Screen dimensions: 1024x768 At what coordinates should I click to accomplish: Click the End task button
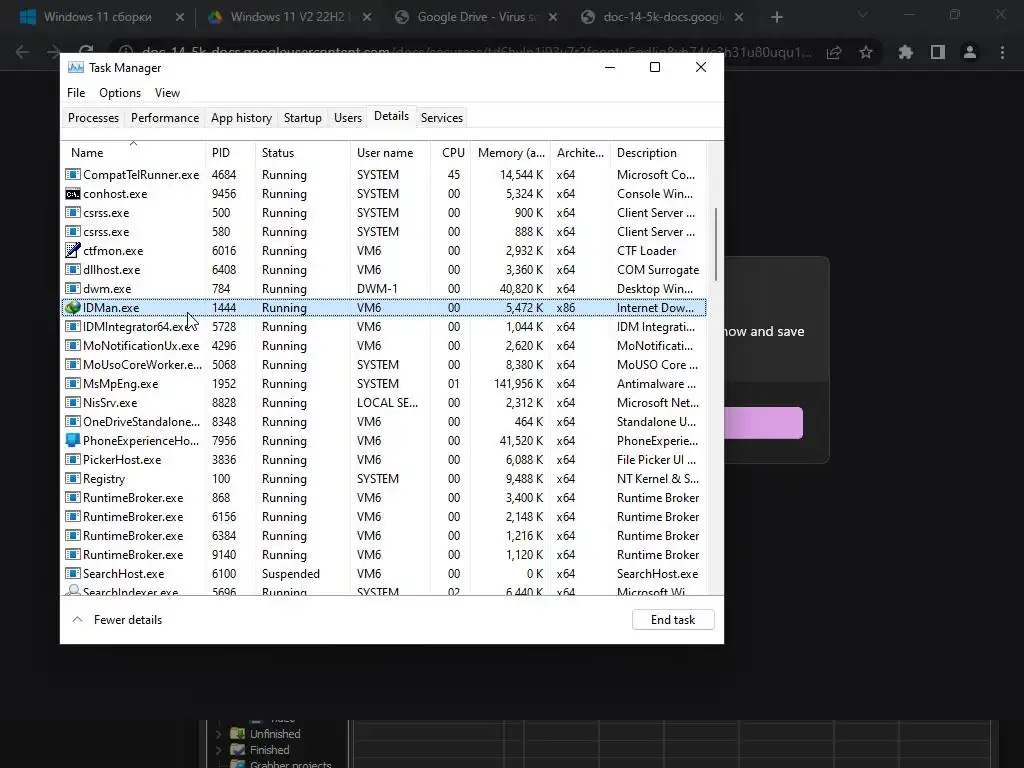pyautogui.click(x=673, y=620)
